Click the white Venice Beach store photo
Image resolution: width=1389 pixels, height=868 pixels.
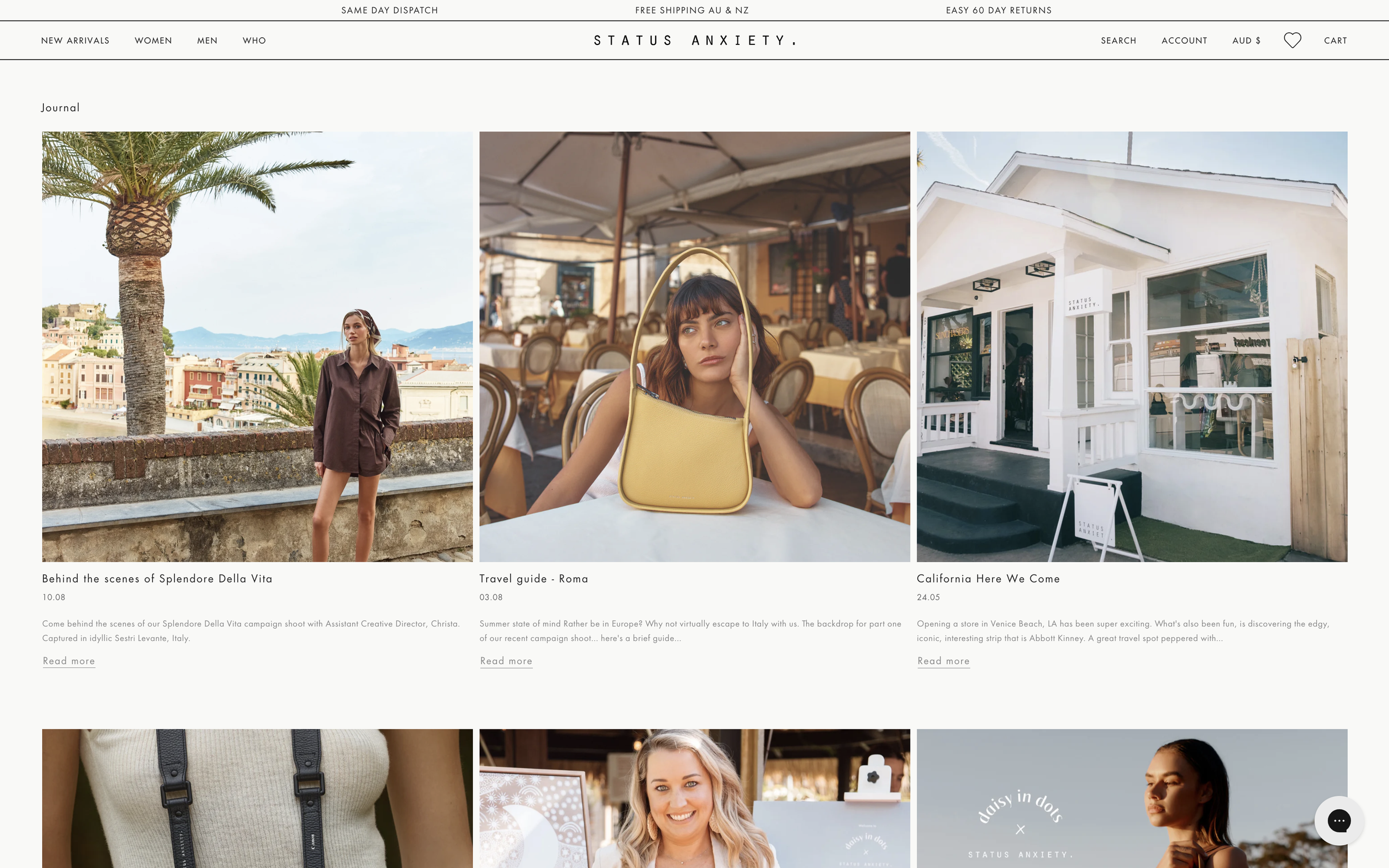tap(1132, 347)
